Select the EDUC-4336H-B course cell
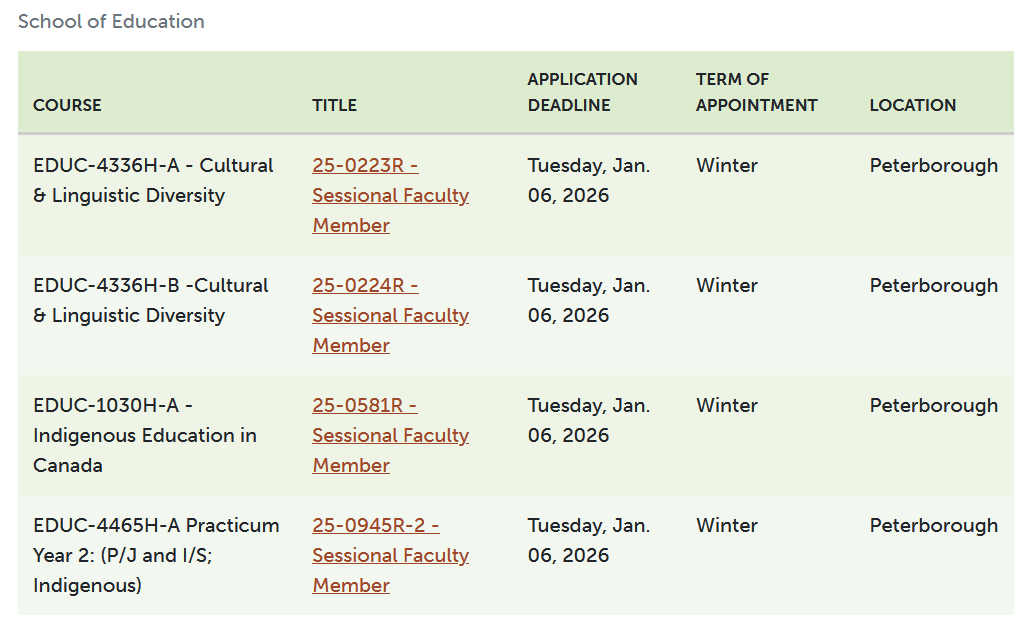 [150, 300]
